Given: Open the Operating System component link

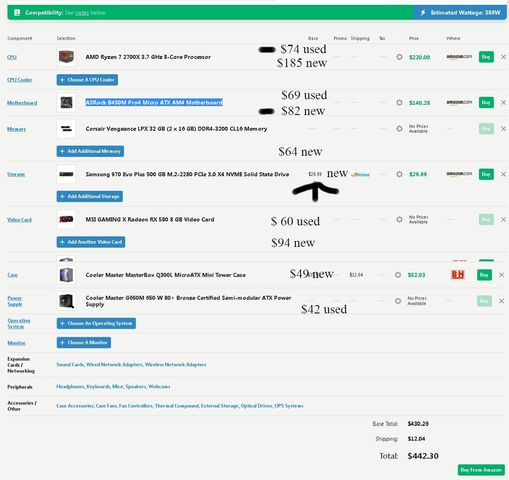Looking at the screenshot, I should point(19,323).
